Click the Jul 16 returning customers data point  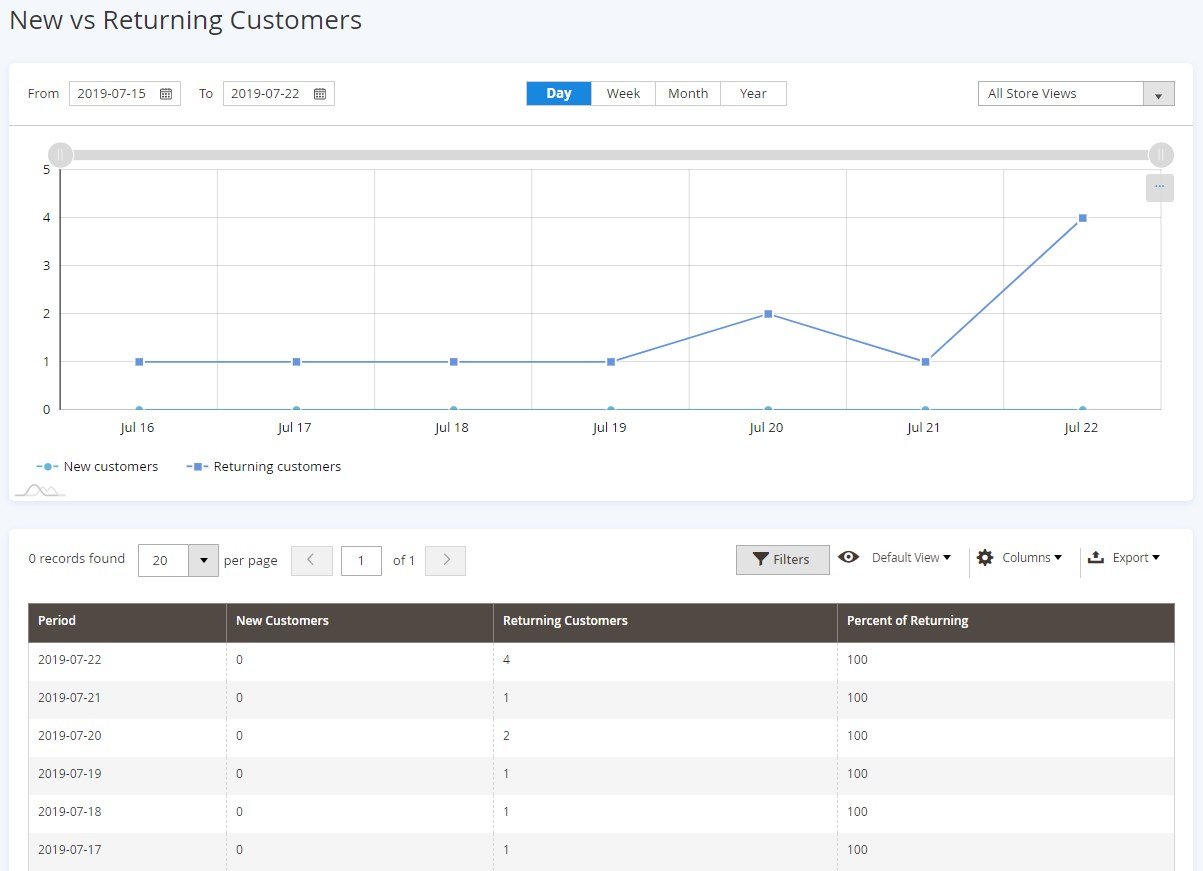[139, 362]
